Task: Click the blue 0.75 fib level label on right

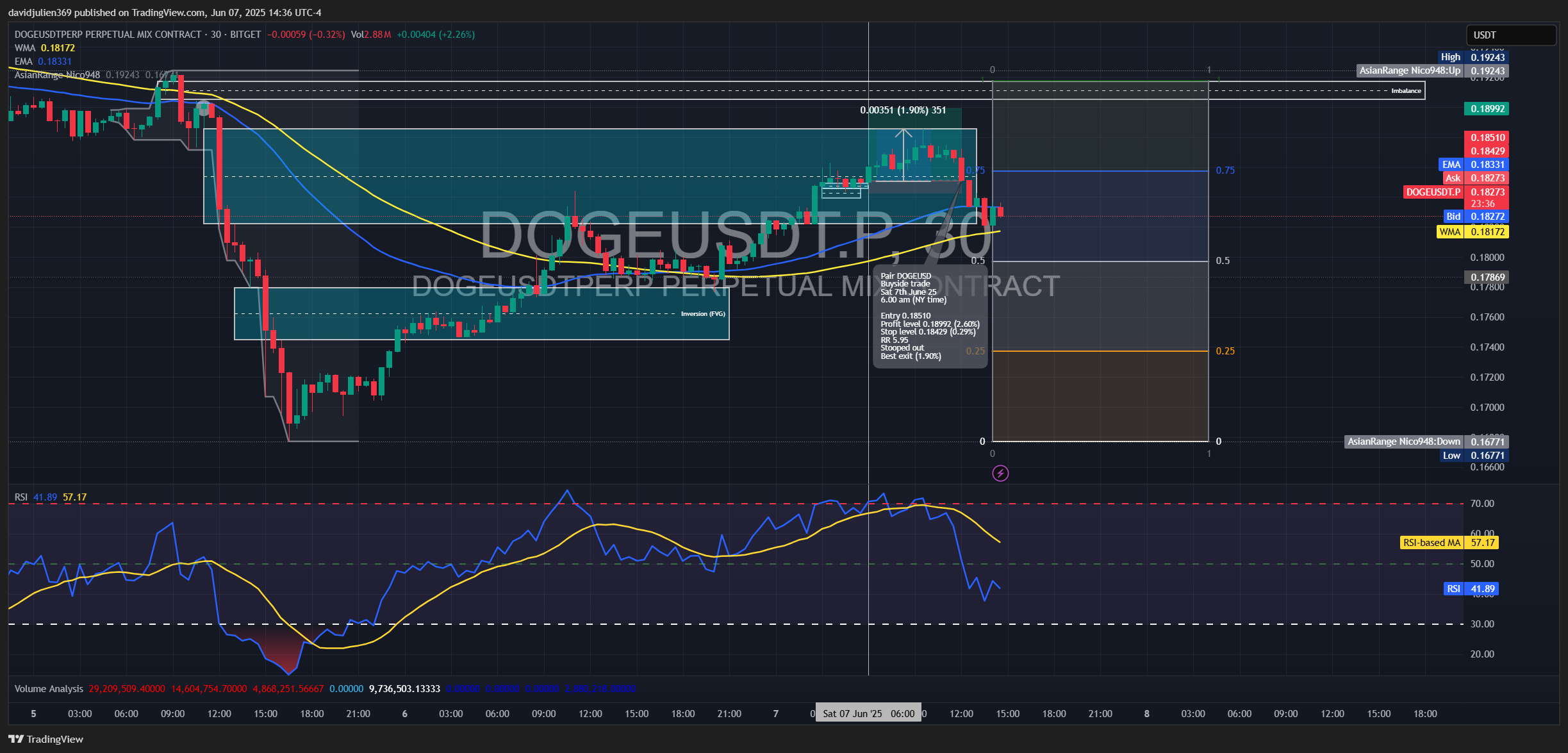Action: coord(1225,170)
